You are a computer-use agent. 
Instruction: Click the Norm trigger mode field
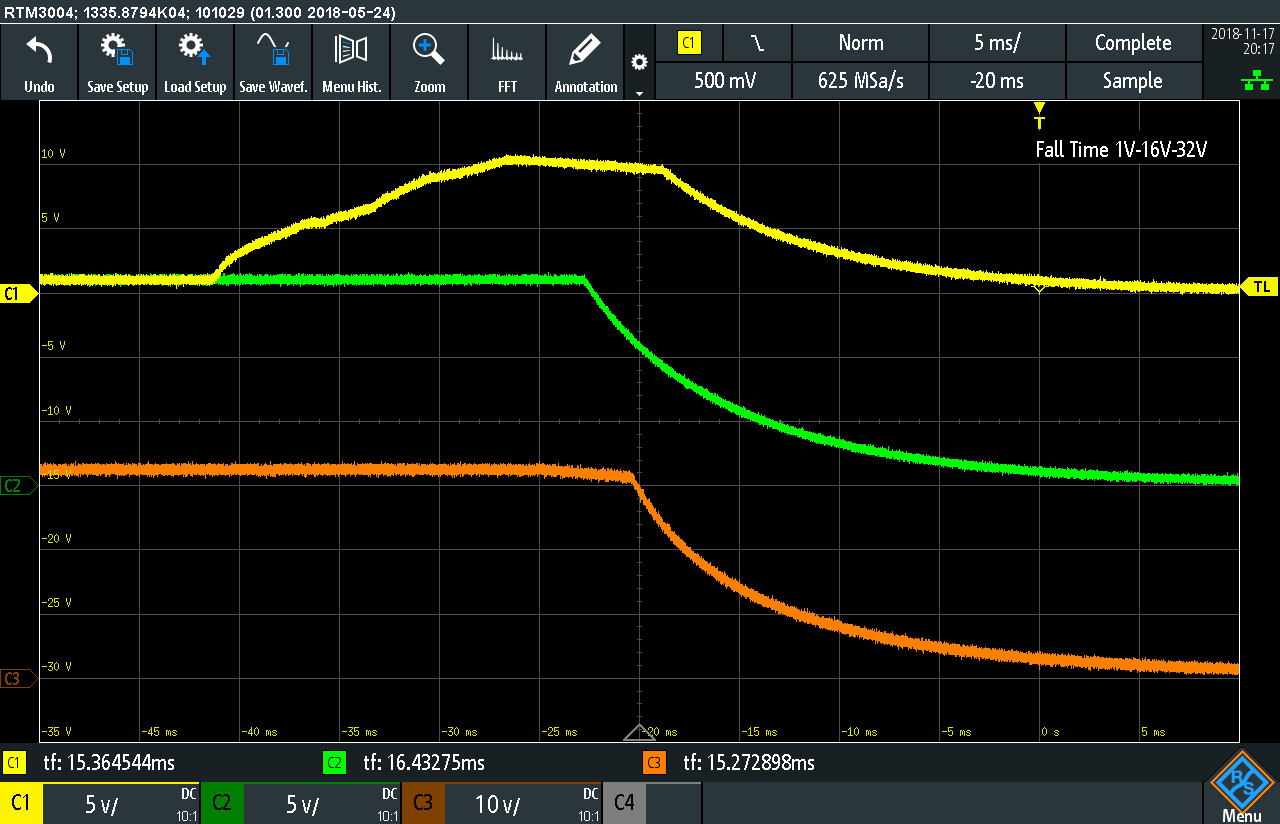[861, 43]
